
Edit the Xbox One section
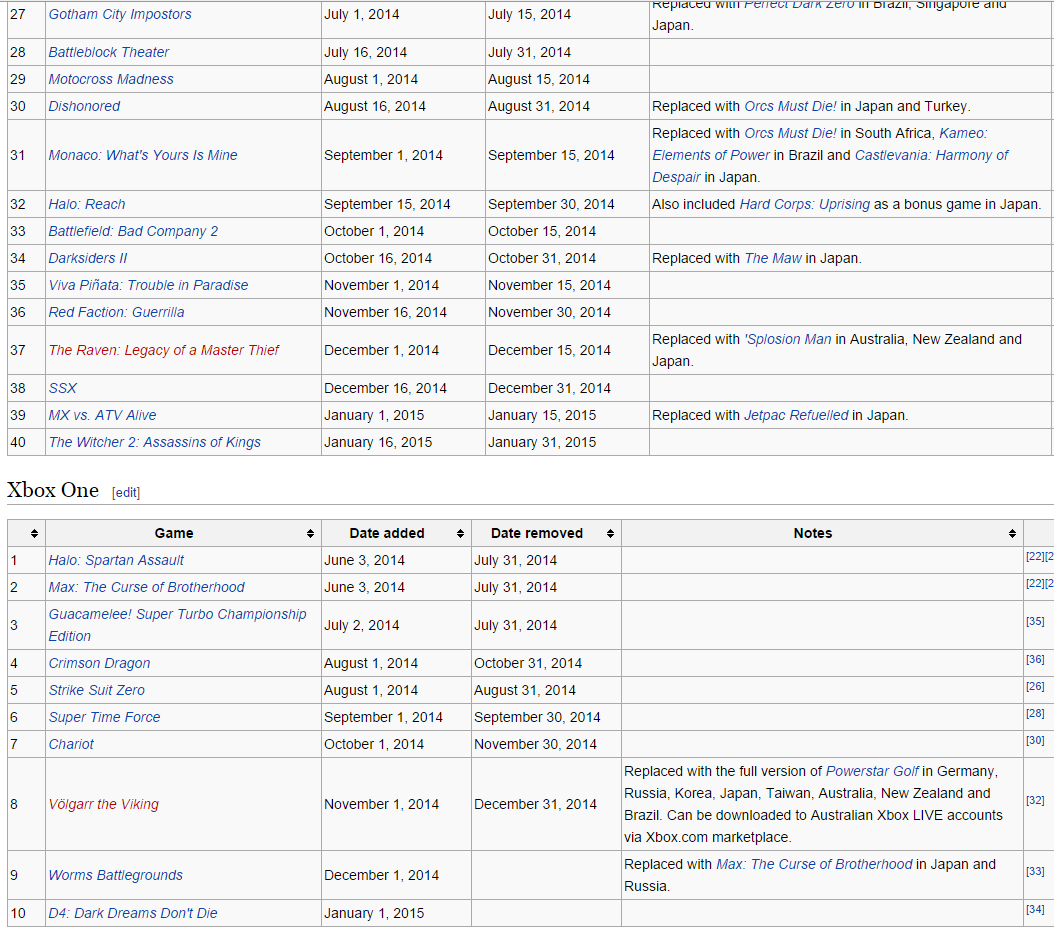tap(126, 492)
